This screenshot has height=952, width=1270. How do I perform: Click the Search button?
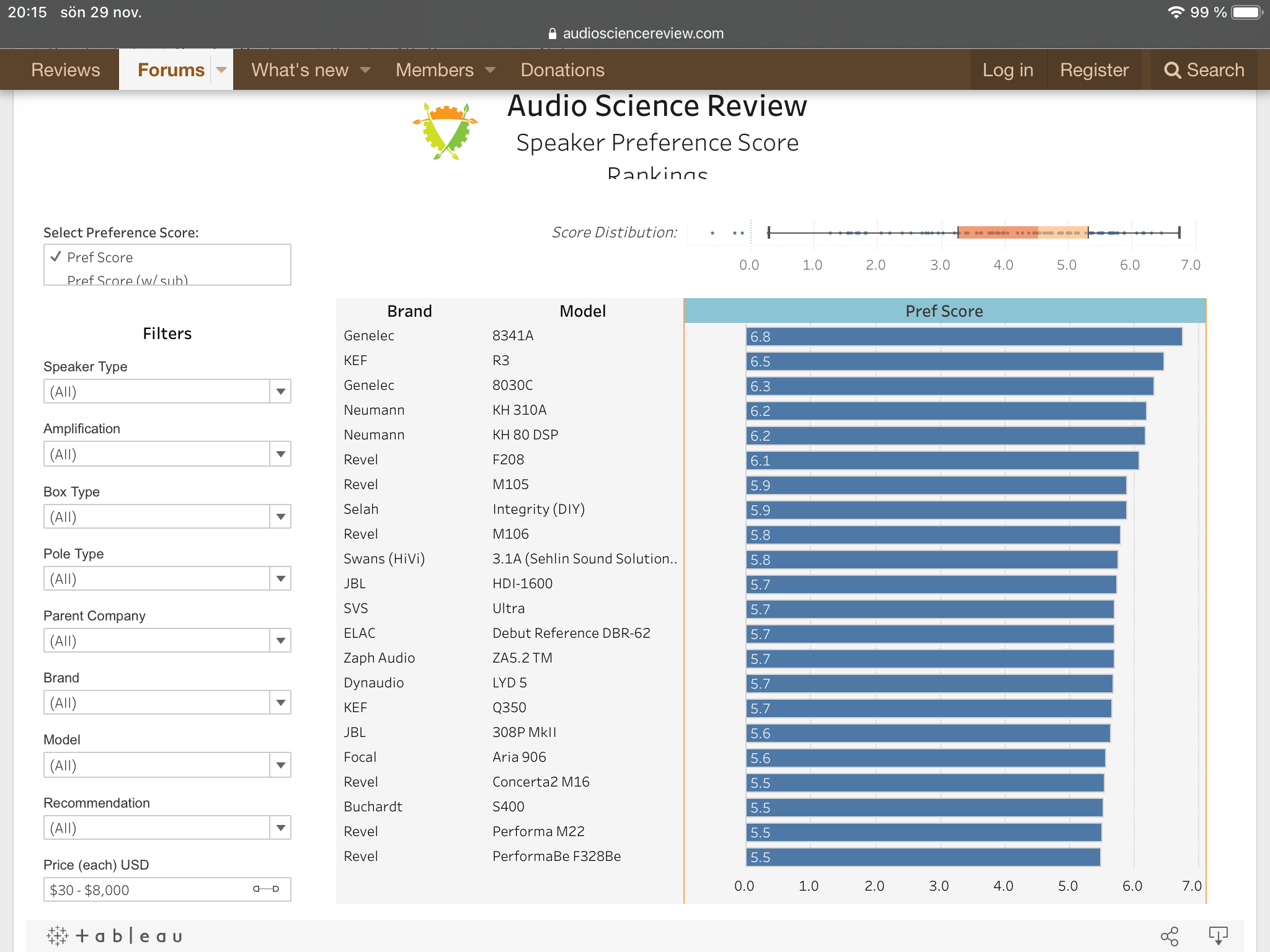1204,70
